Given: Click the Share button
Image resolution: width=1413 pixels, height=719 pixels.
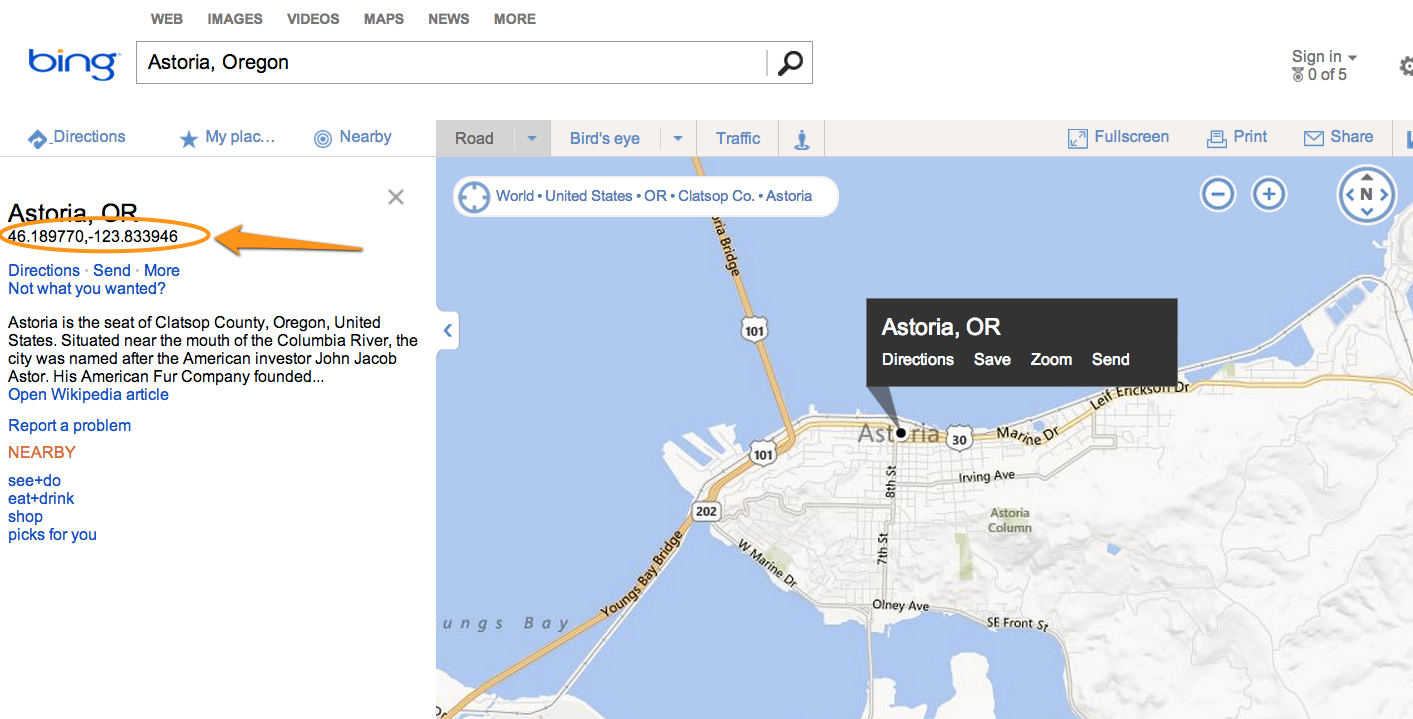Looking at the screenshot, I should (x=1338, y=138).
